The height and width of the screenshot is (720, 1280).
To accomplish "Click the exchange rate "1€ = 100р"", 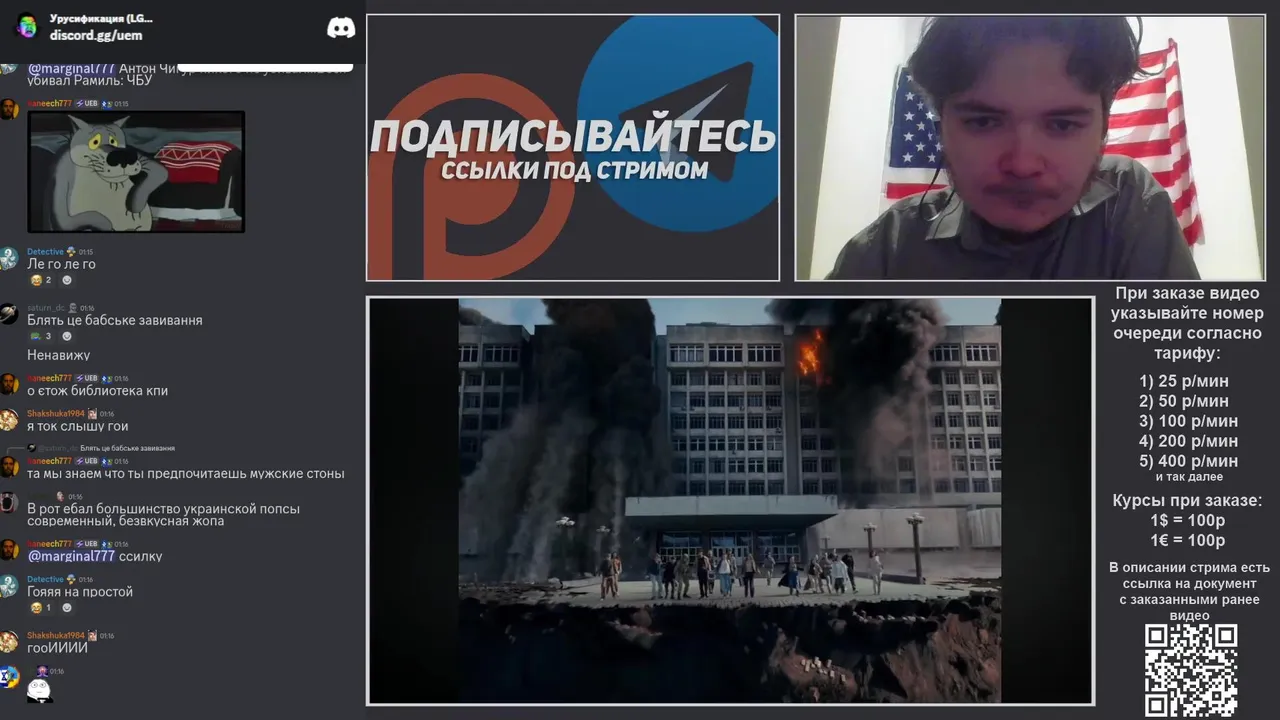I will pos(1188,541).
